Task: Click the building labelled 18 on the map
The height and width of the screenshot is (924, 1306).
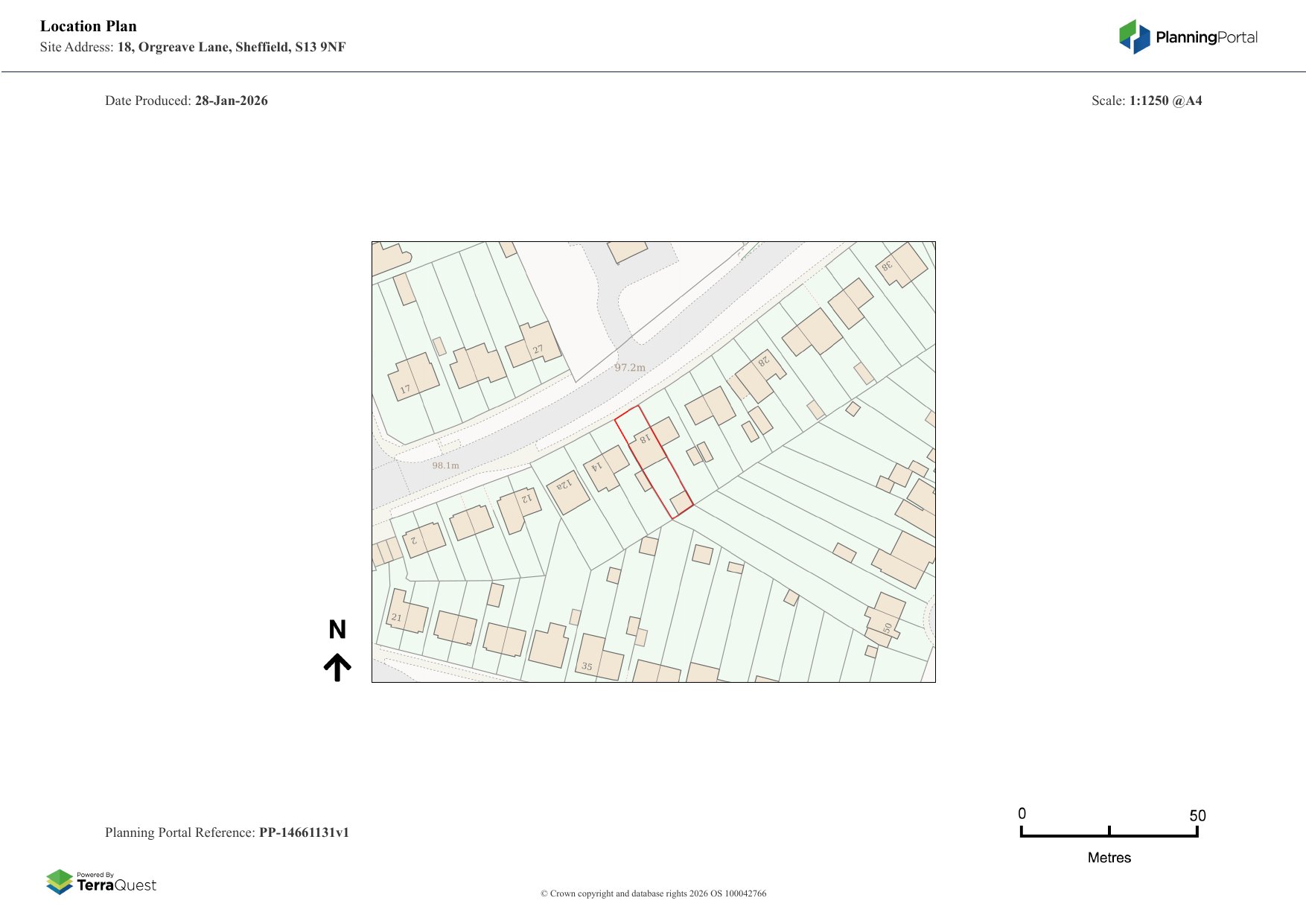Action: [x=646, y=444]
